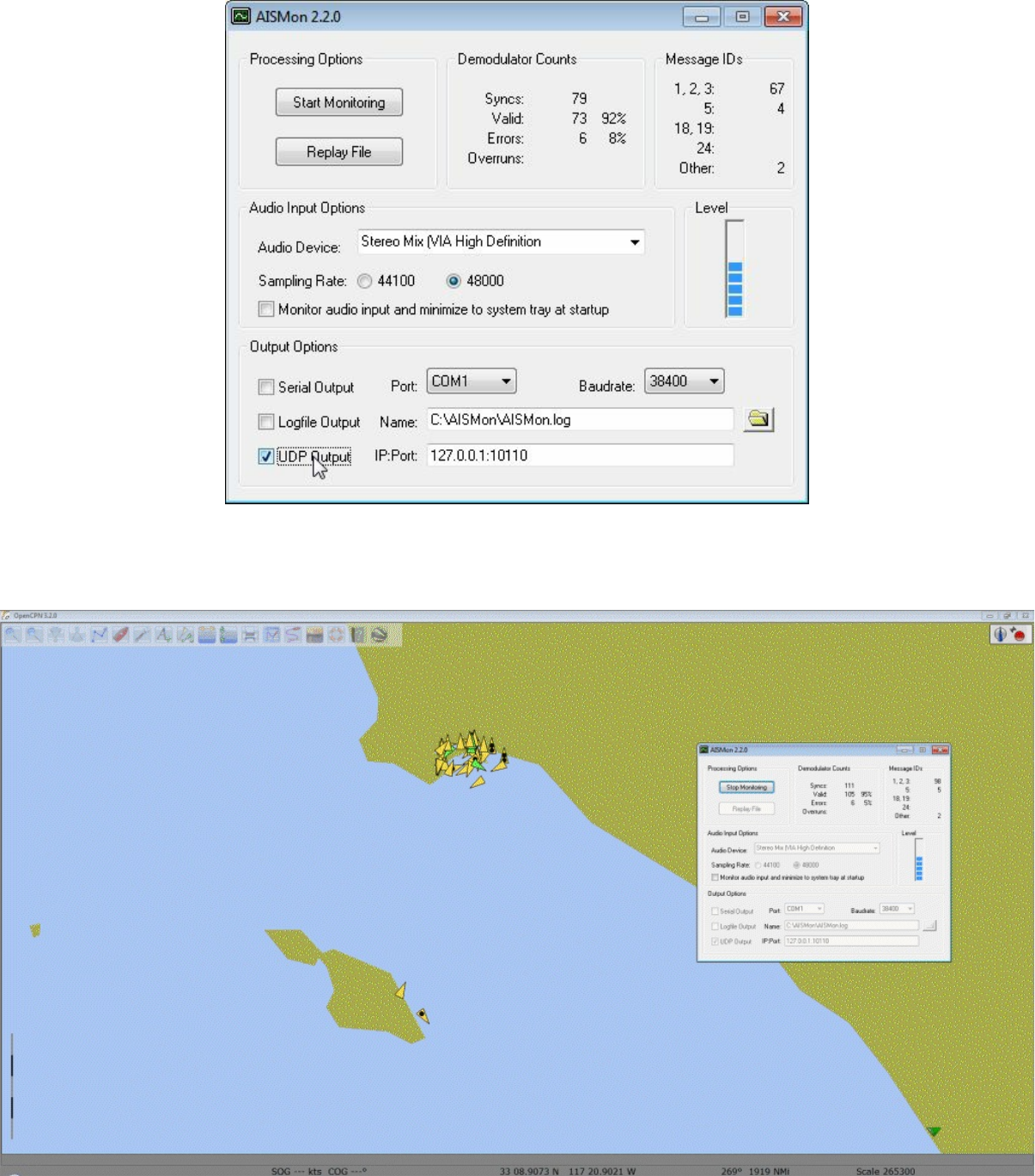Toggle Show ENC Text 'A' icon
Screen dimensions: 1035x1176
click(x=163, y=635)
